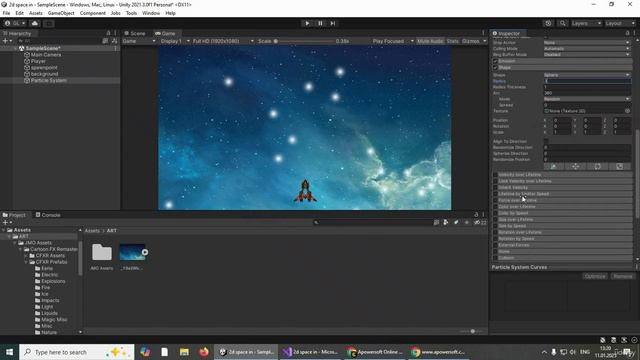Click the cloud services icon
The height and width of the screenshot is (360, 640).
[35, 23]
